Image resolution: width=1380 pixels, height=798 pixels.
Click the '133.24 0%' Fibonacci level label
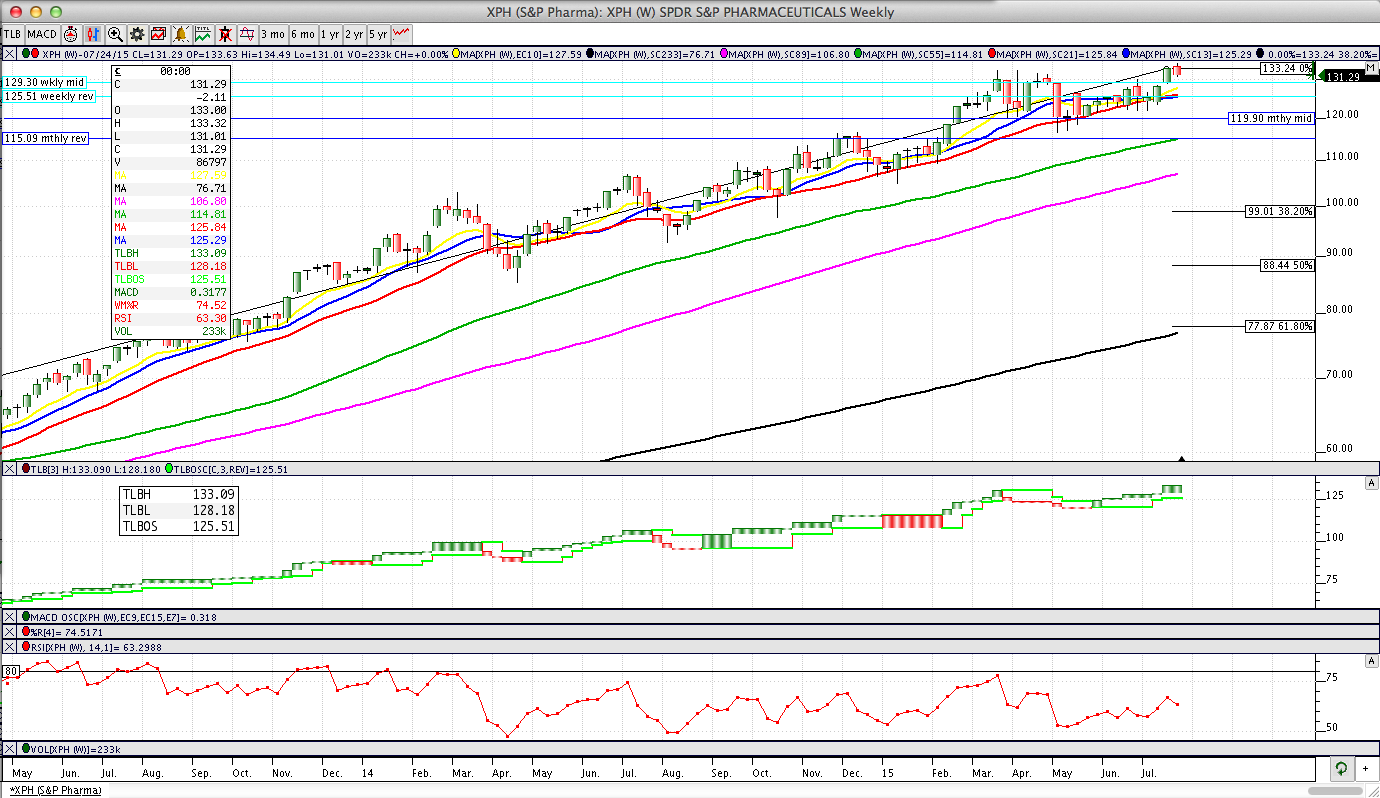click(1288, 68)
